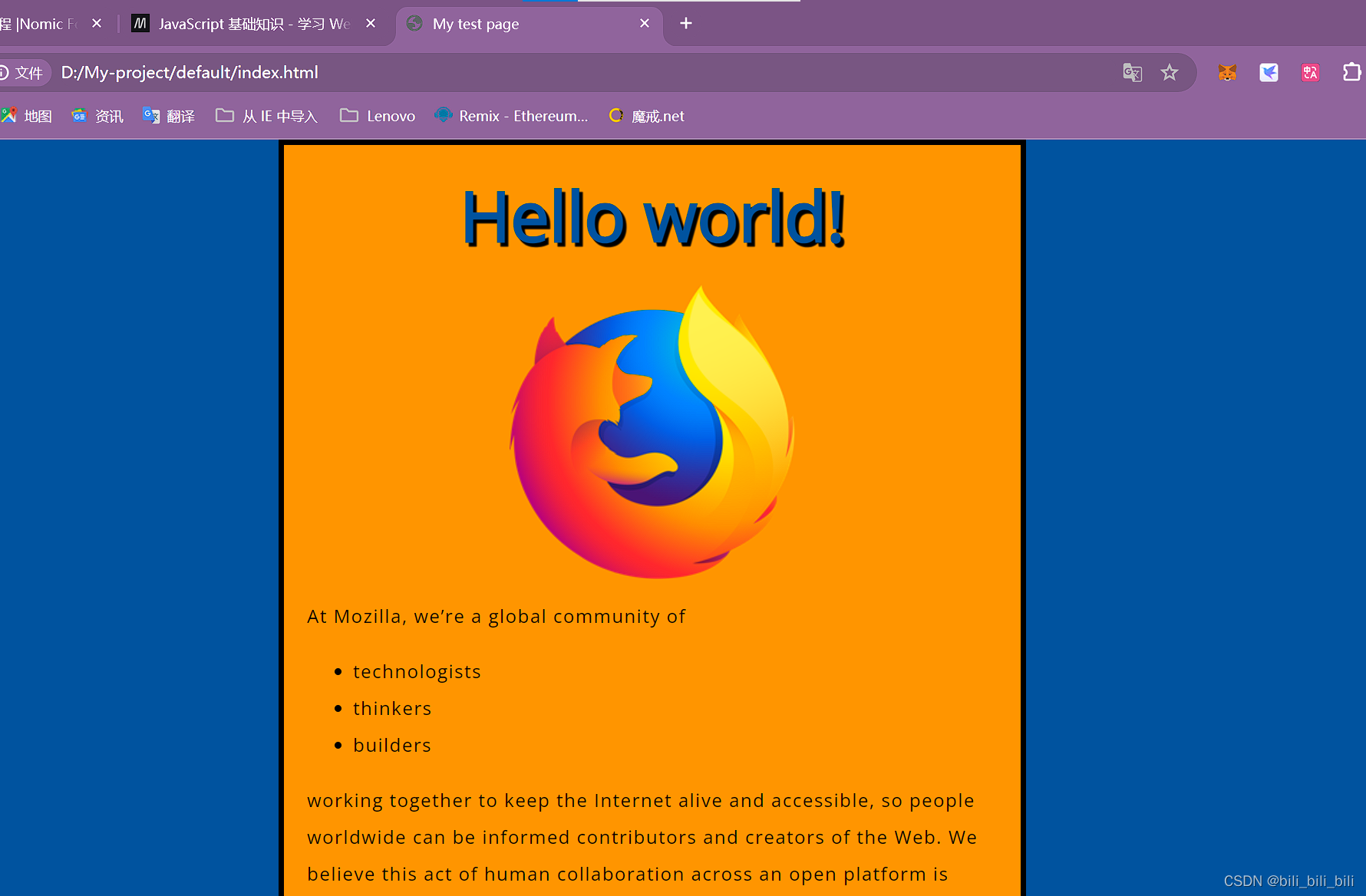Click the 'At Mozilla, we're a global community' text
The width and height of the screenshot is (1366, 896).
pos(496,617)
